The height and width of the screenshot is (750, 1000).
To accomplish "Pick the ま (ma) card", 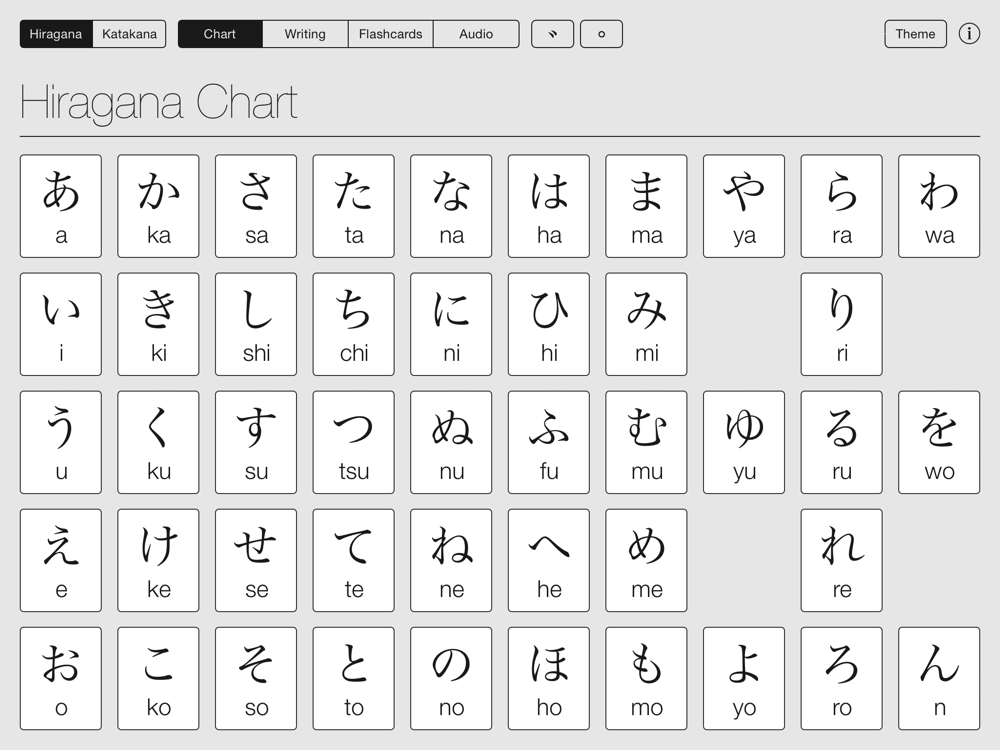I will [x=646, y=206].
